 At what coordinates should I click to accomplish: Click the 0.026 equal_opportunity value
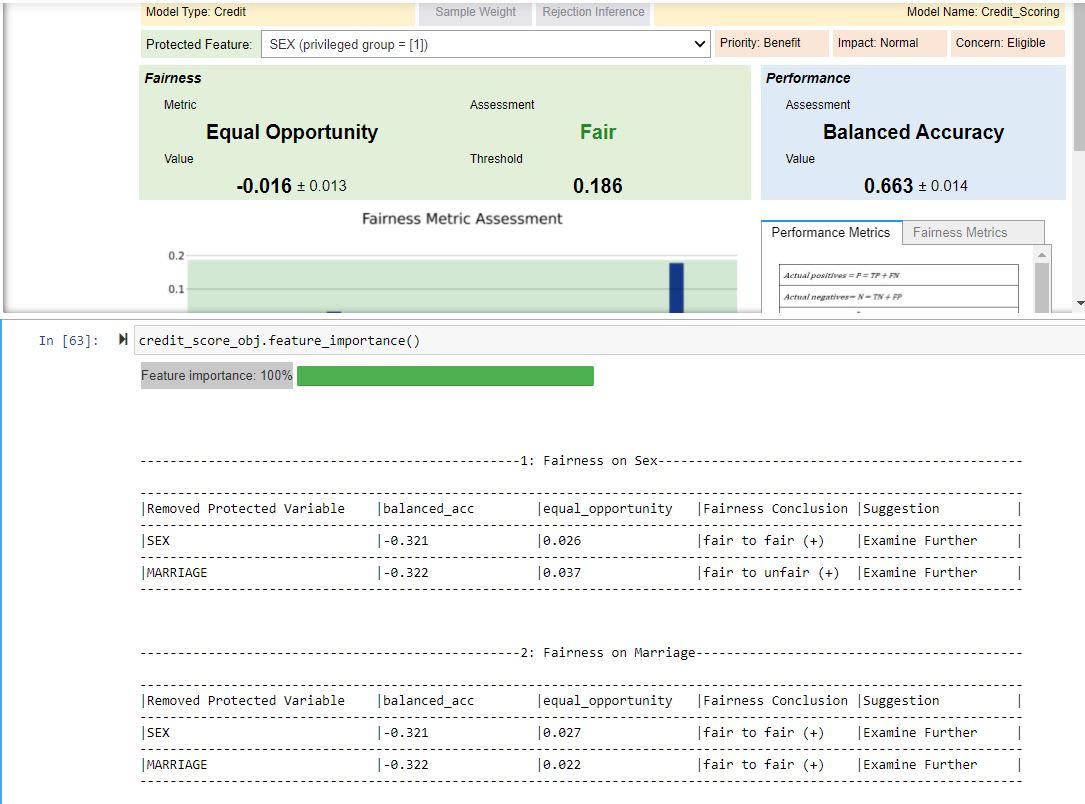pyautogui.click(x=562, y=540)
